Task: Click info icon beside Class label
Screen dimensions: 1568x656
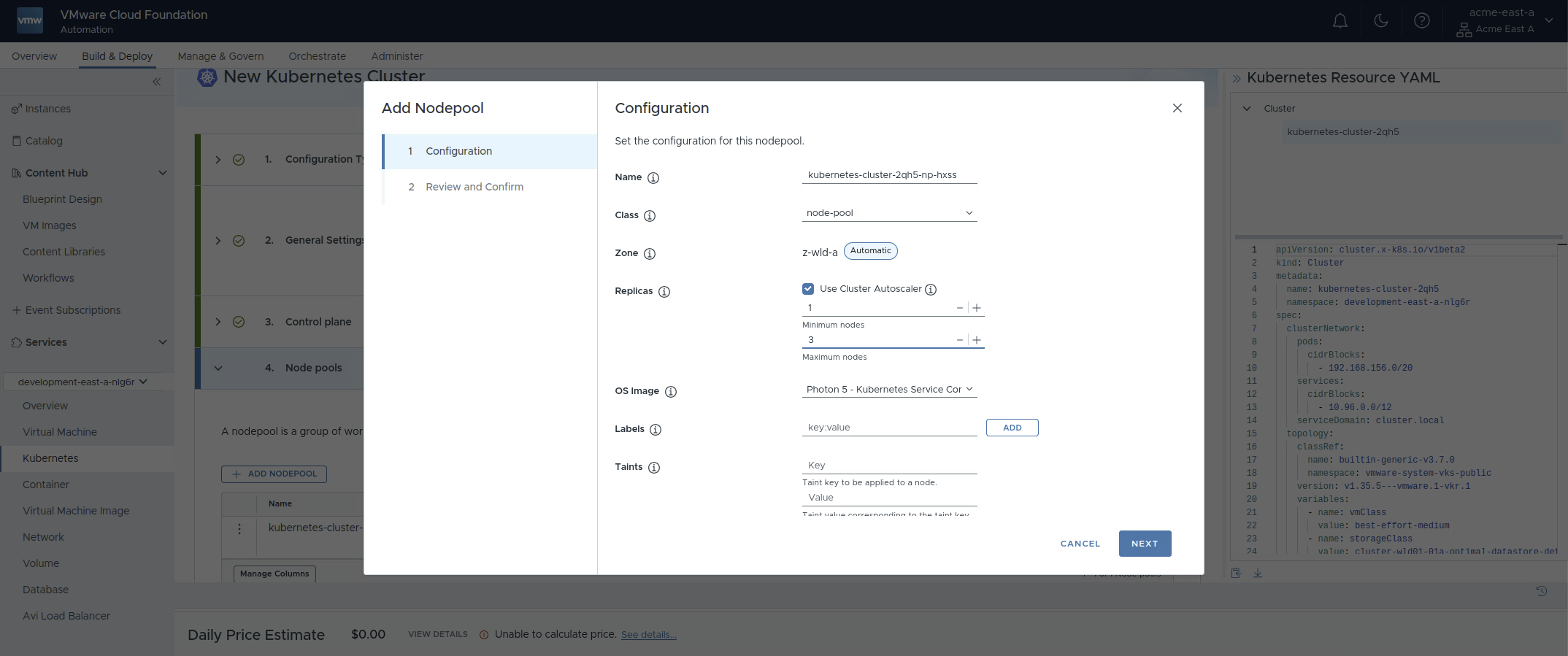Action: (x=650, y=216)
